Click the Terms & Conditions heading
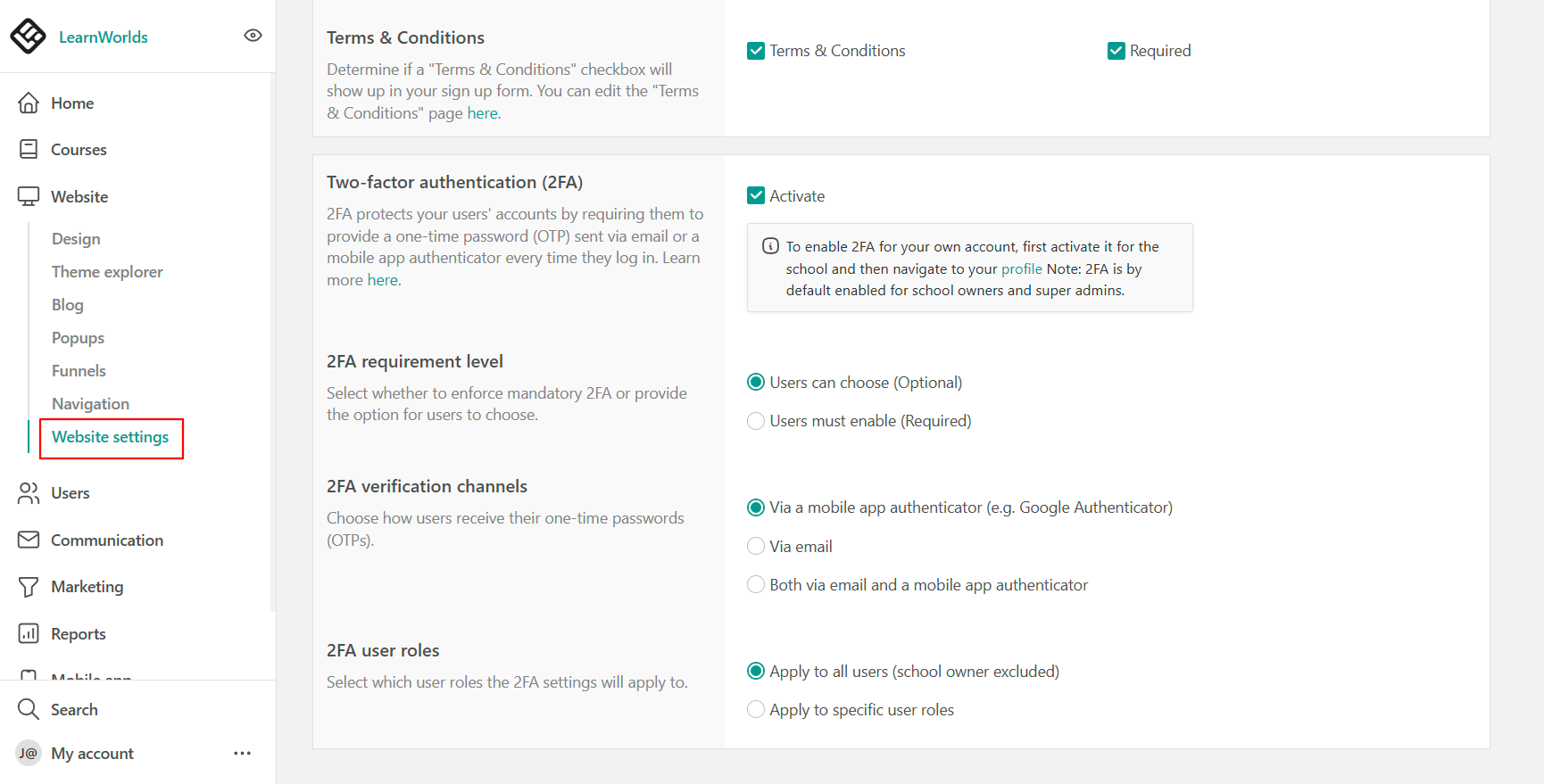Viewport: 1544px width, 784px height. pyautogui.click(x=405, y=37)
